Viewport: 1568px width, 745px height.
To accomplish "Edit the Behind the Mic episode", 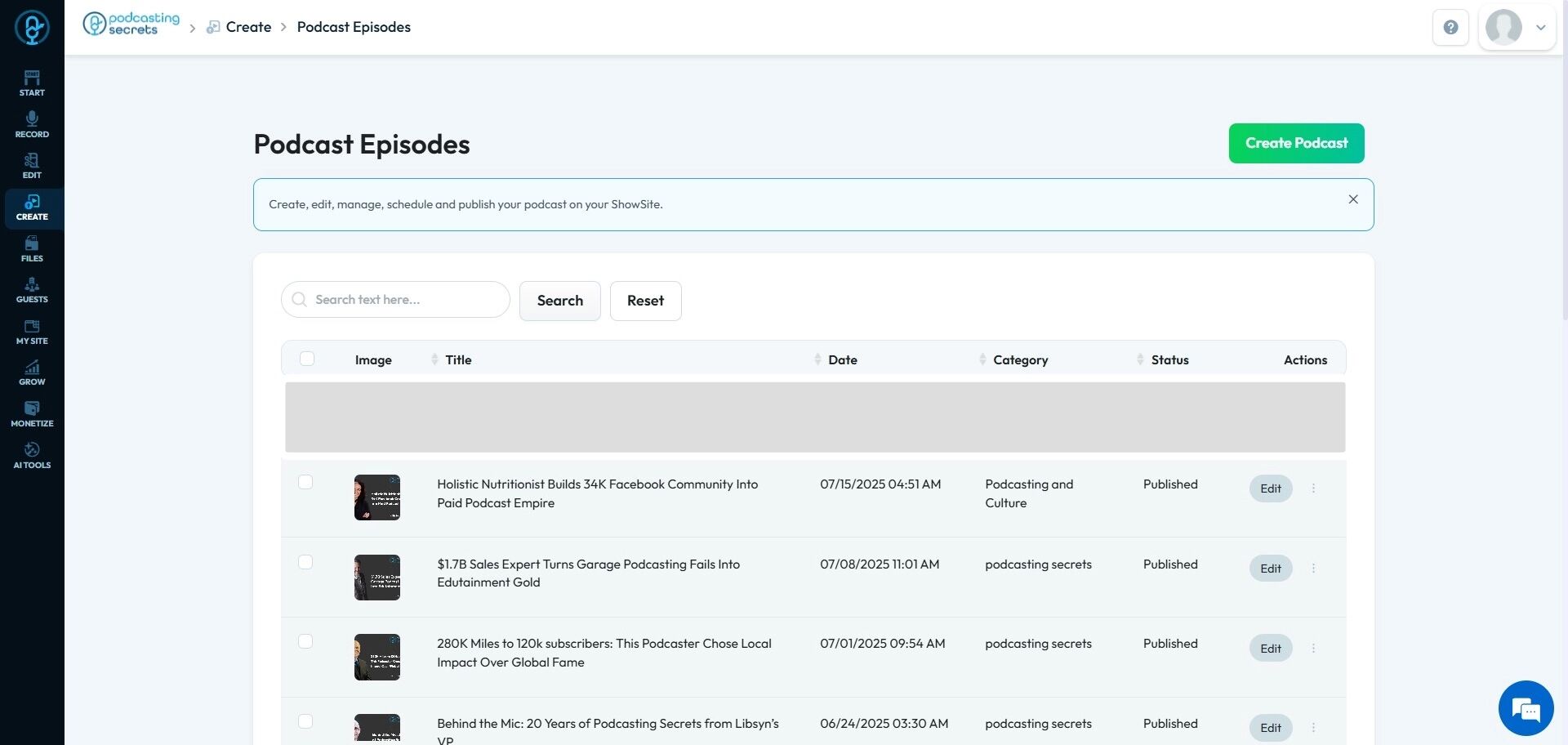I will (1271, 728).
